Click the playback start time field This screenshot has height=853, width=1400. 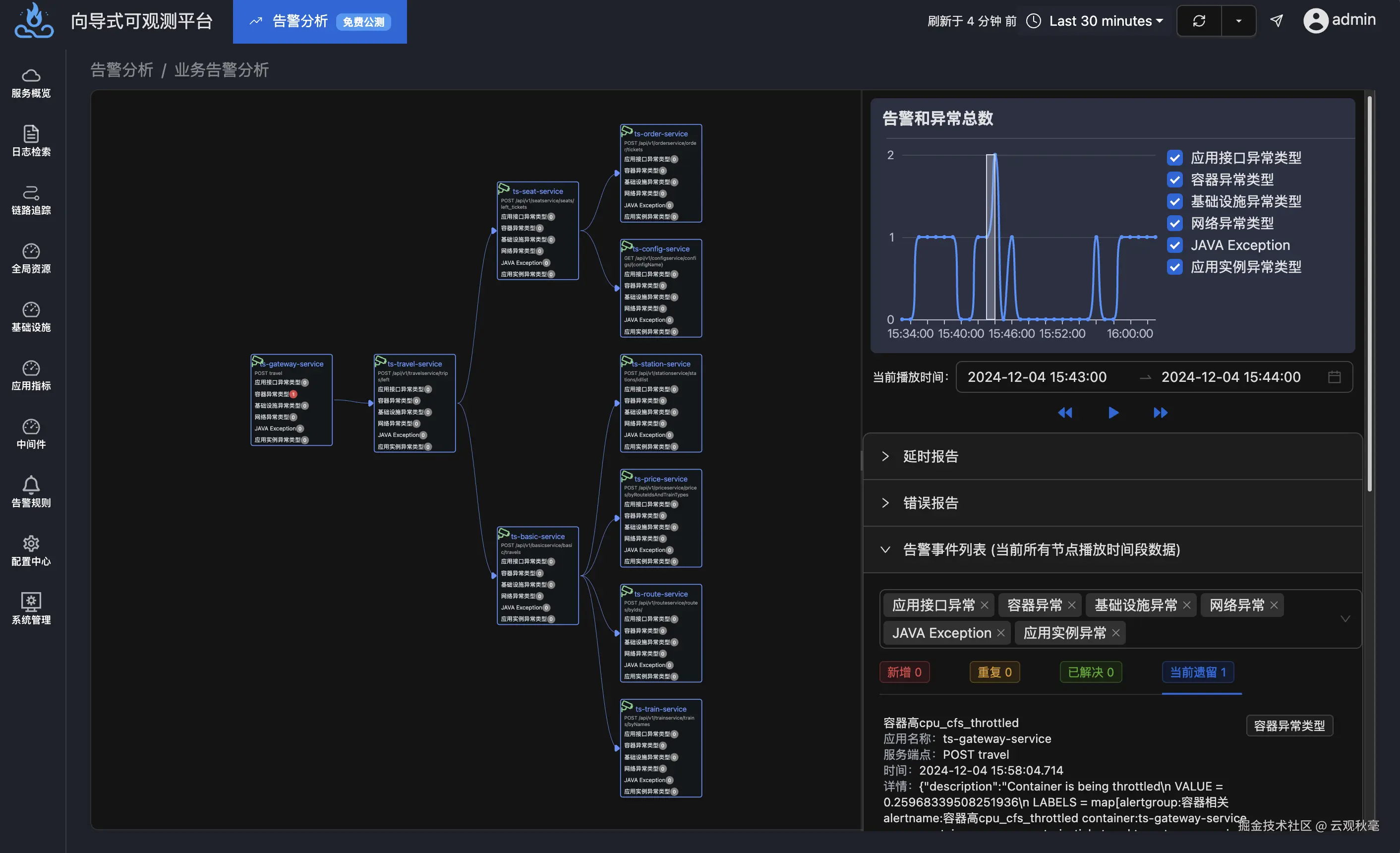click(x=1037, y=377)
